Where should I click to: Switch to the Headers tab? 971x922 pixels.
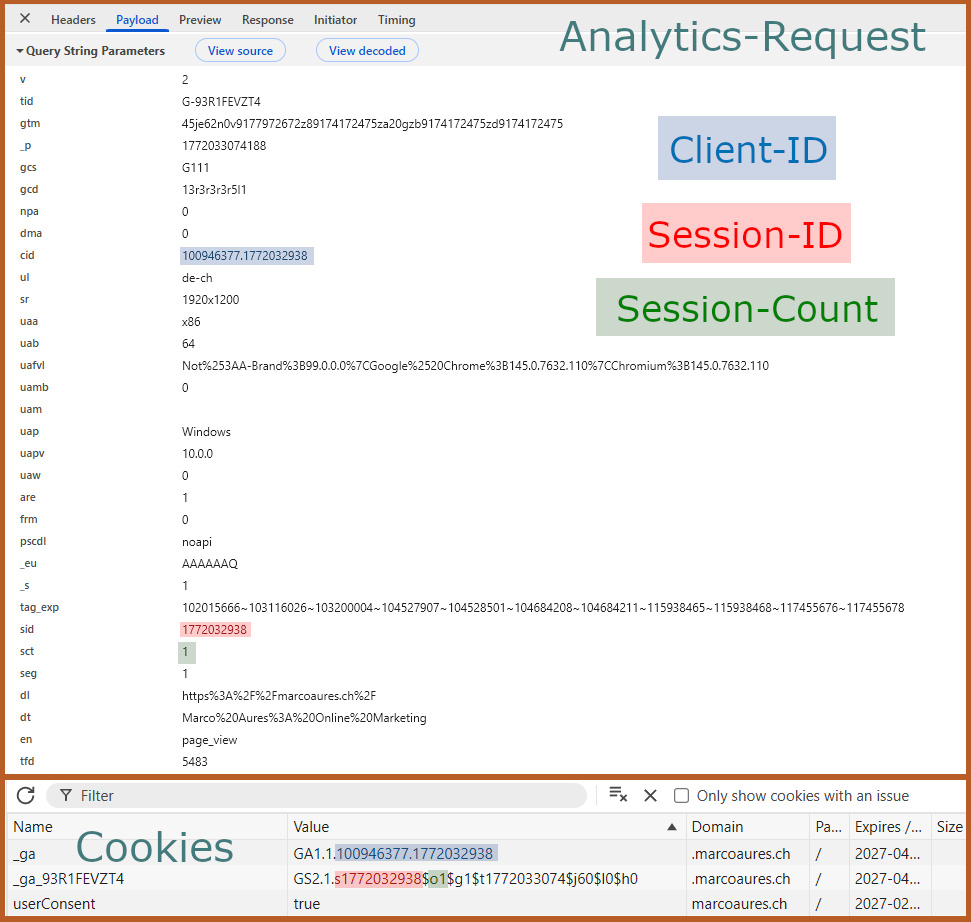pos(73,19)
